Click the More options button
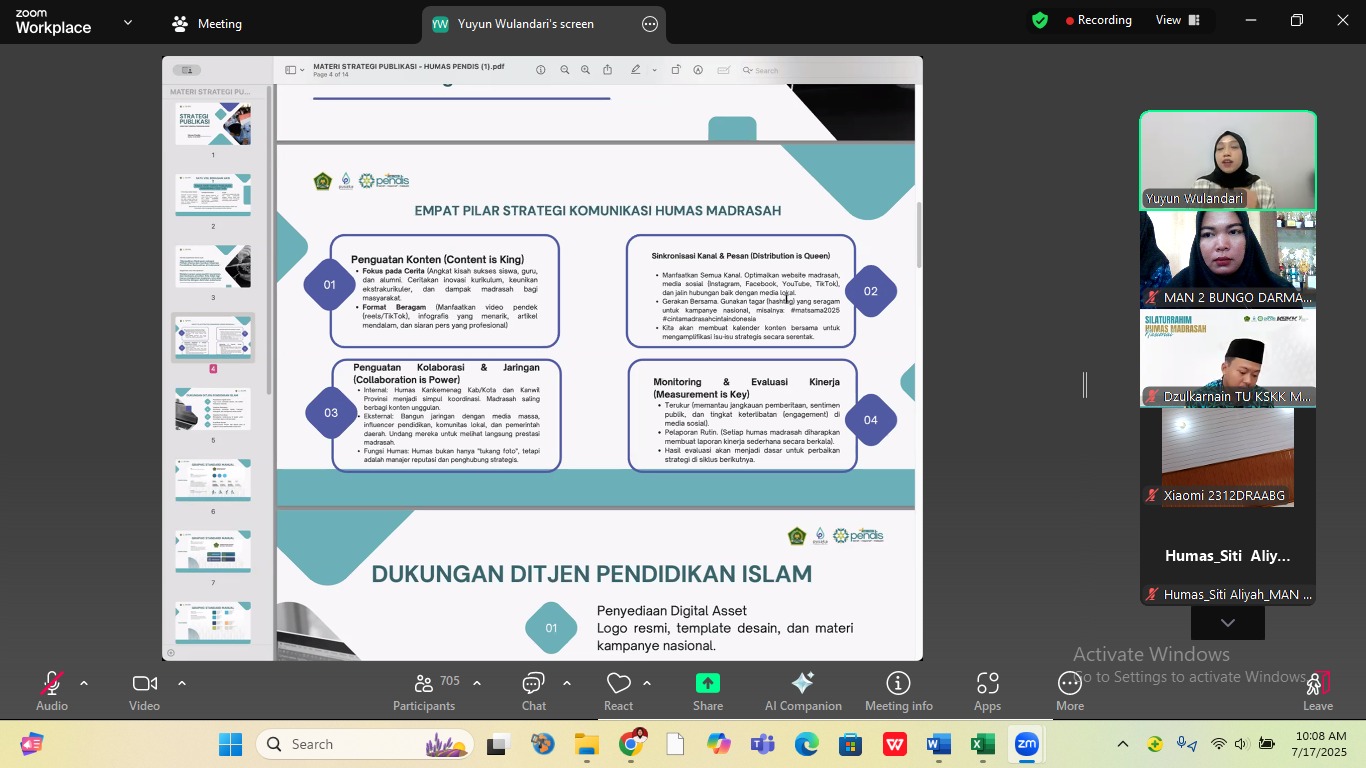The height and width of the screenshot is (768, 1366). tap(1069, 690)
